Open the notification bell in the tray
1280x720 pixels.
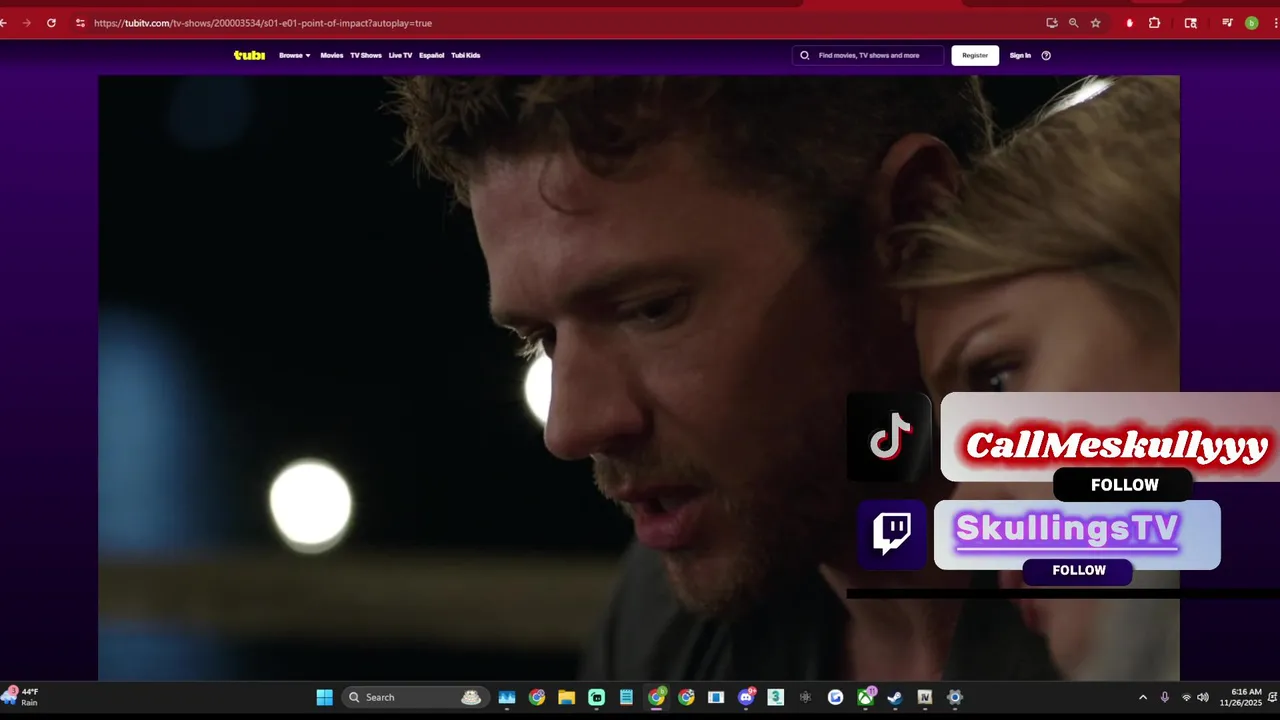pos(1272,697)
